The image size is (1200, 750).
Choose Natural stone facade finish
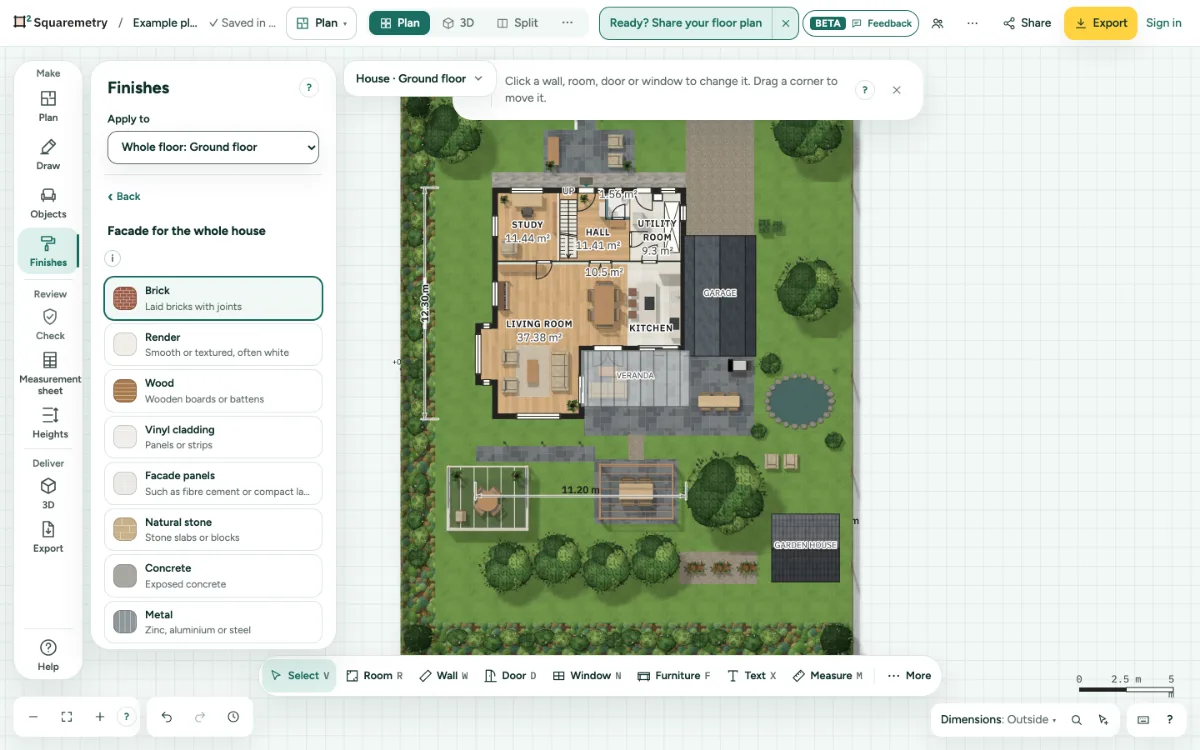click(x=213, y=529)
